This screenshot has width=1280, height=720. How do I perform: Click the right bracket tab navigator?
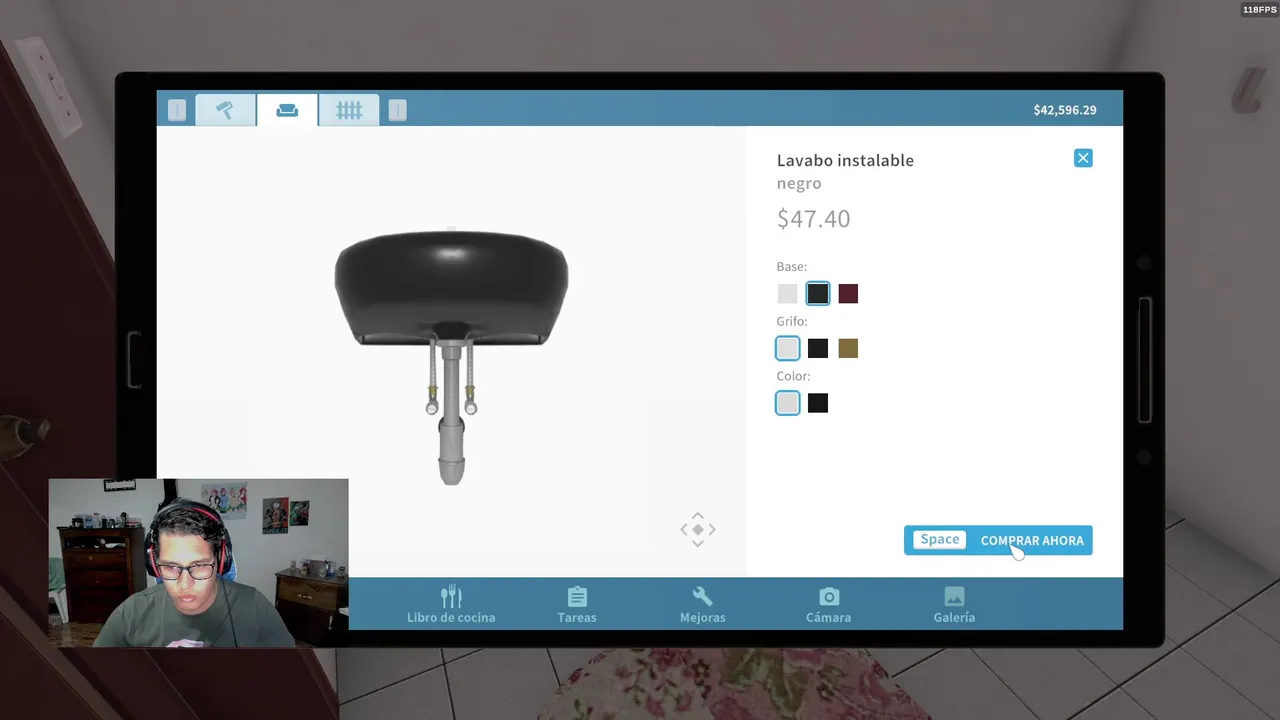point(397,110)
